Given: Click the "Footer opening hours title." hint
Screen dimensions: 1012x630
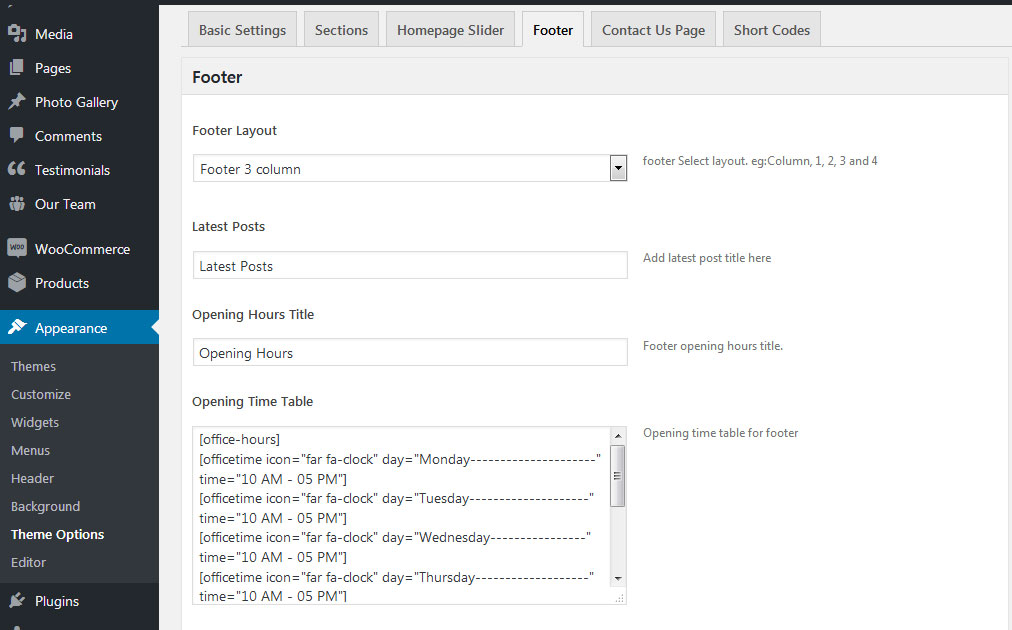Looking at the screenshot, I should (713, 346).
